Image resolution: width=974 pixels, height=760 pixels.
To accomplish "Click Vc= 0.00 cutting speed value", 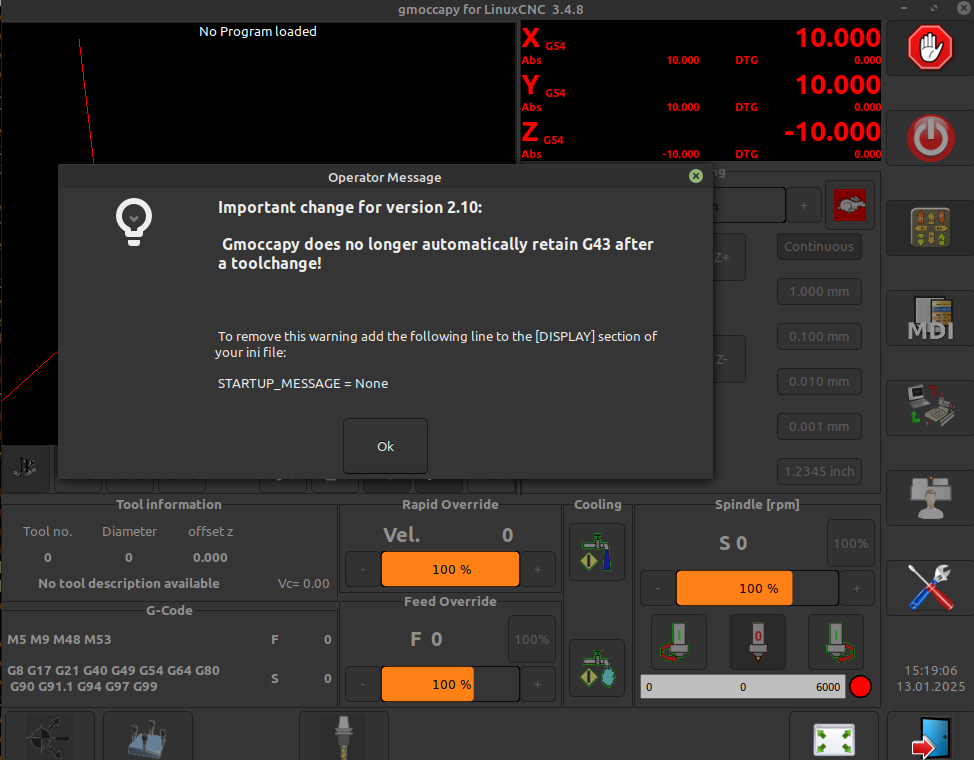I will click(x=304, y=584).
